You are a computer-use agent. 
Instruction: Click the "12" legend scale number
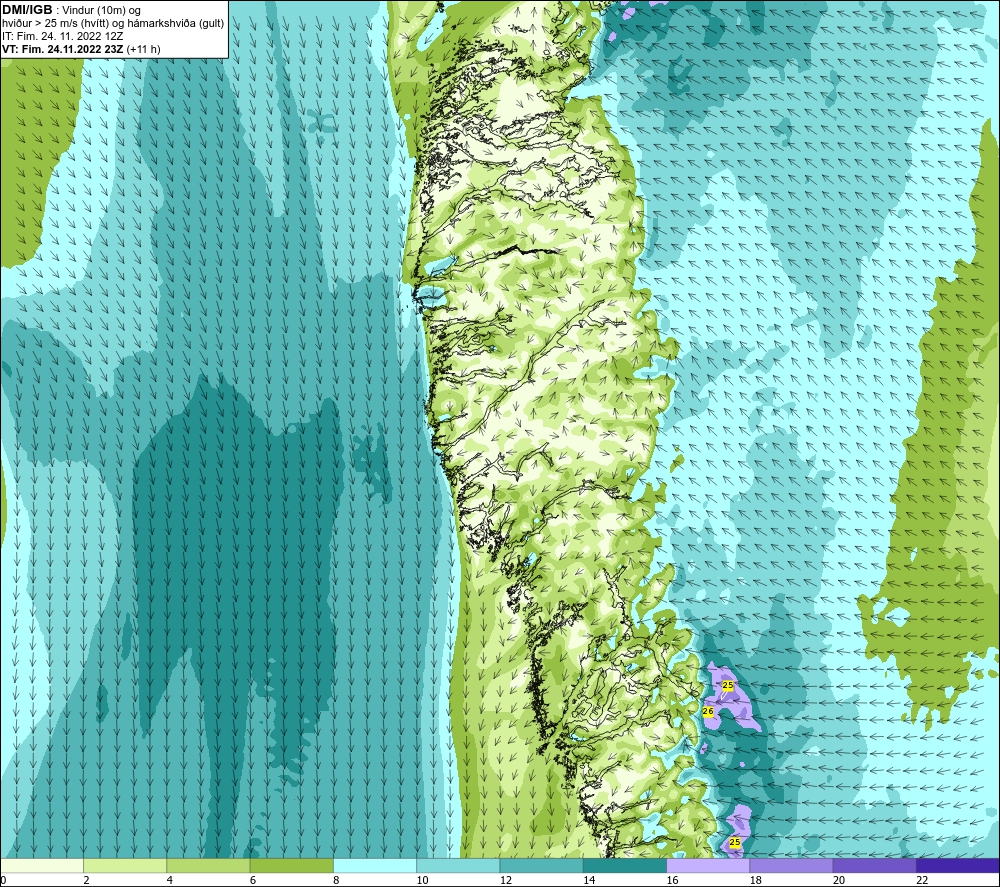506,880
